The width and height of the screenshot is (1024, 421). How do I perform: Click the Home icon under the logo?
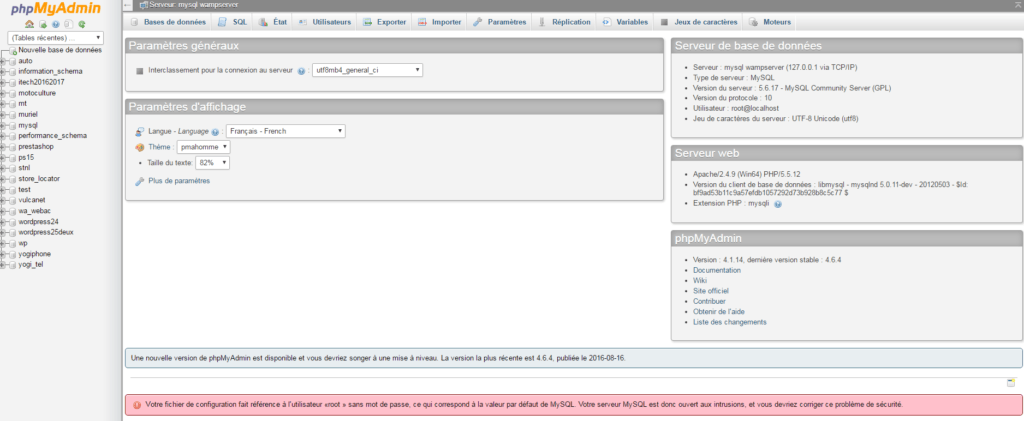[x=29, y=24]
